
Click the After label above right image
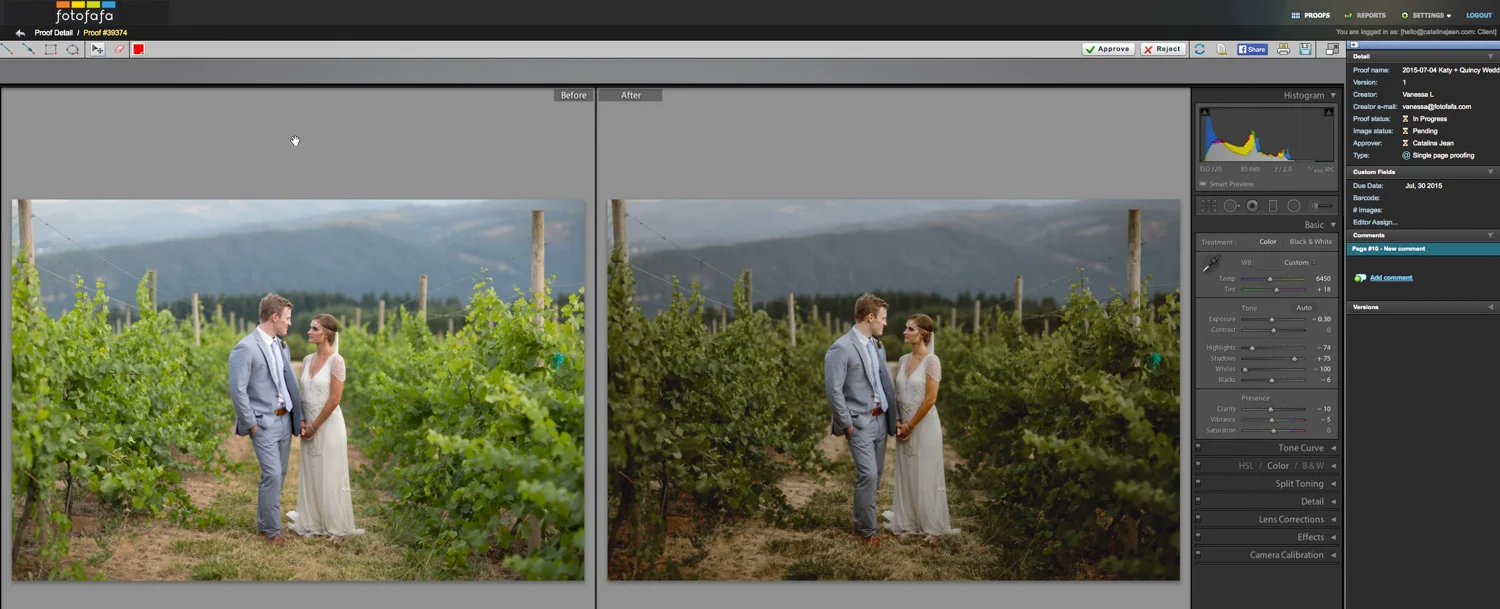pyautogui.click(x=631, y=95)
